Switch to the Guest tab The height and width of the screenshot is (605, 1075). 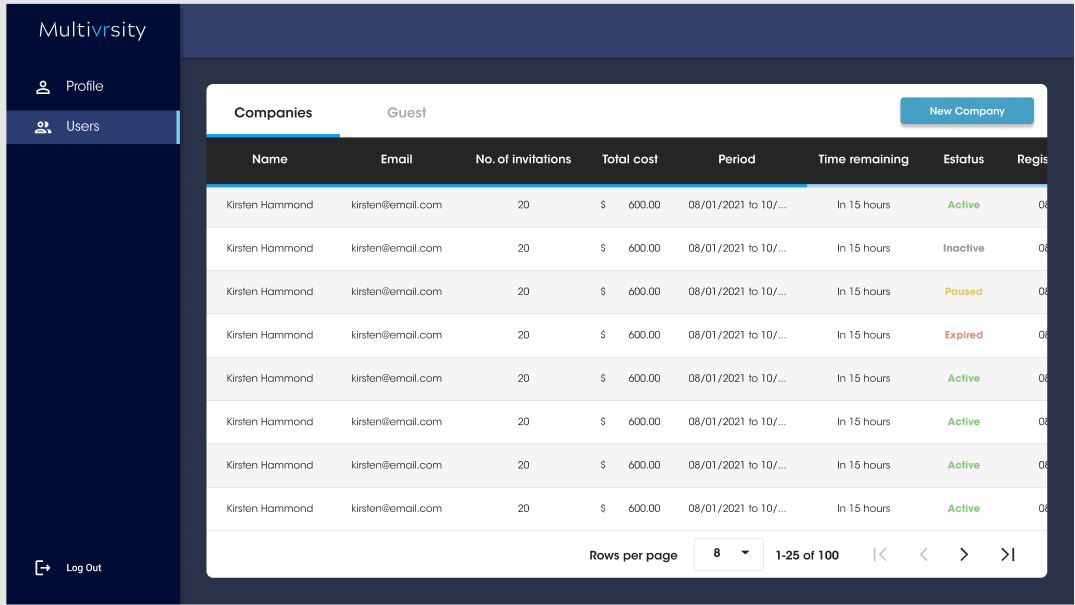click(x=407, y=113)
